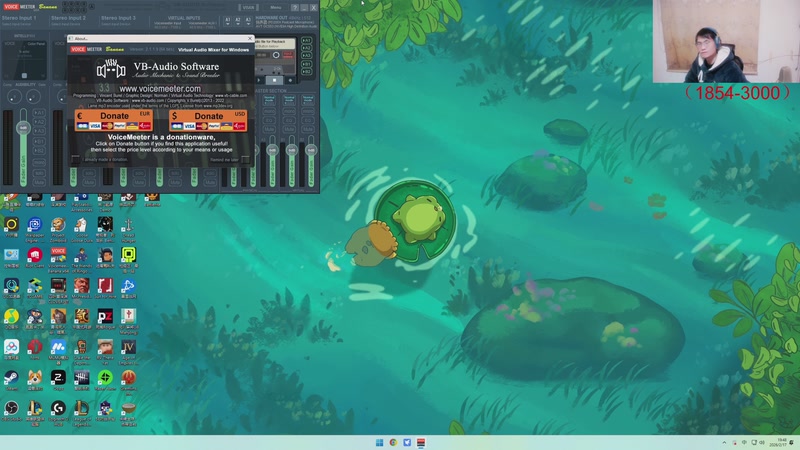This screenshot has height=450, width=800.
Task: Open Dead by Daylight desktop icon
Action: click(x=81, y=380)
